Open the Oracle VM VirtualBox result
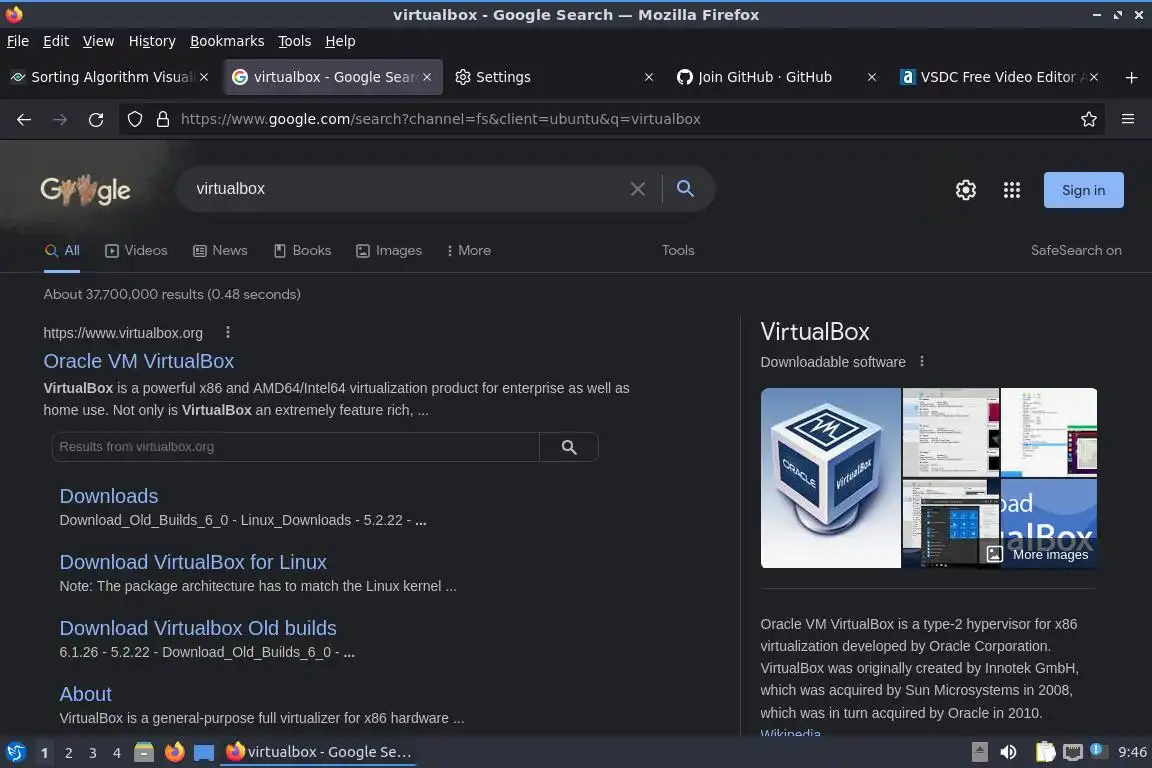 [138, 361]
